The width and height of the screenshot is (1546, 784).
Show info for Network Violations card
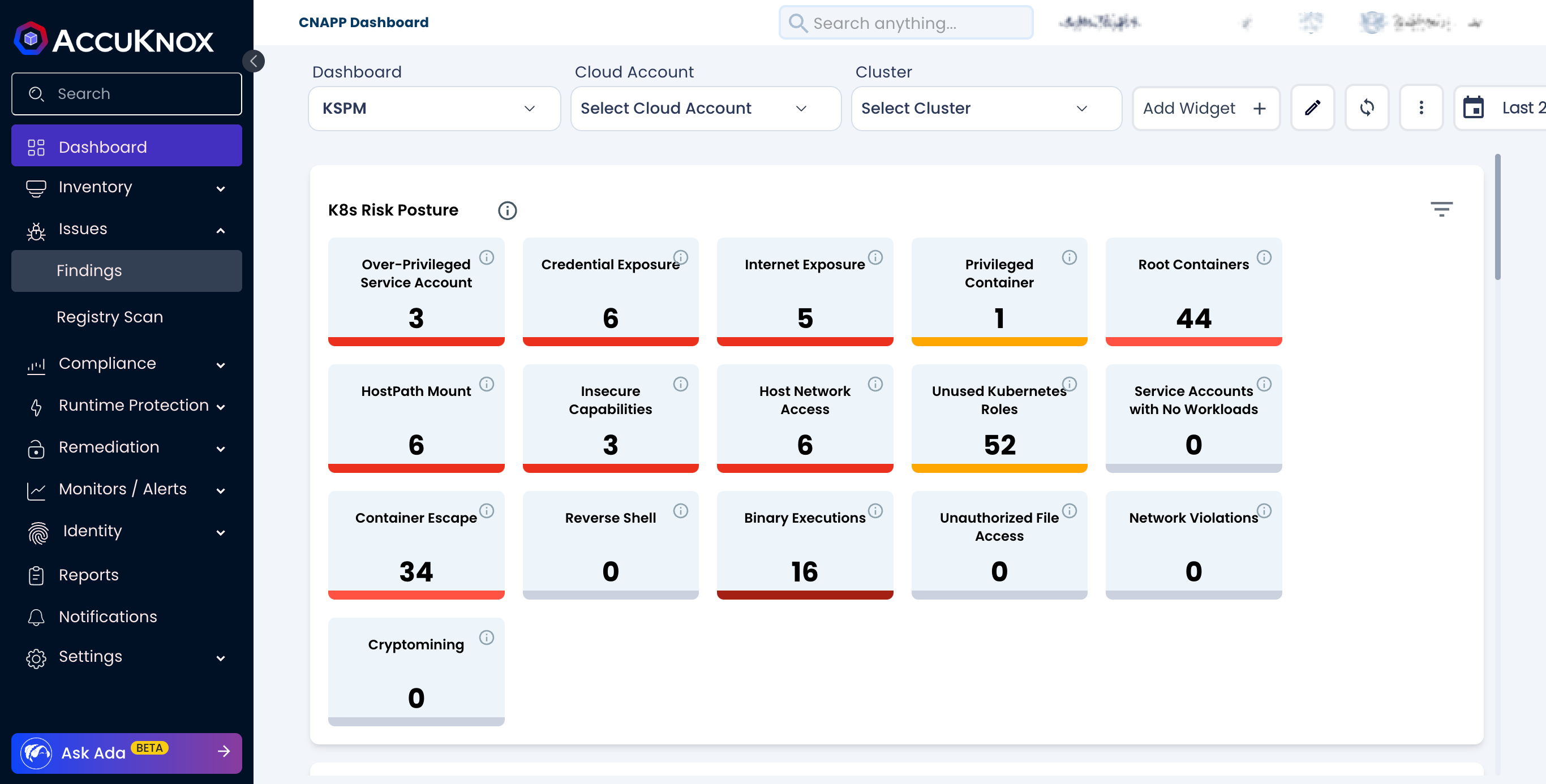[1264, 510]
